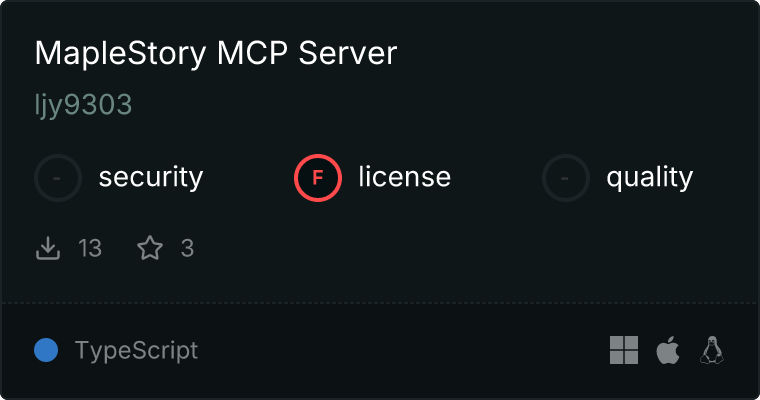Click empty card area right of title

tap(572, 53)
